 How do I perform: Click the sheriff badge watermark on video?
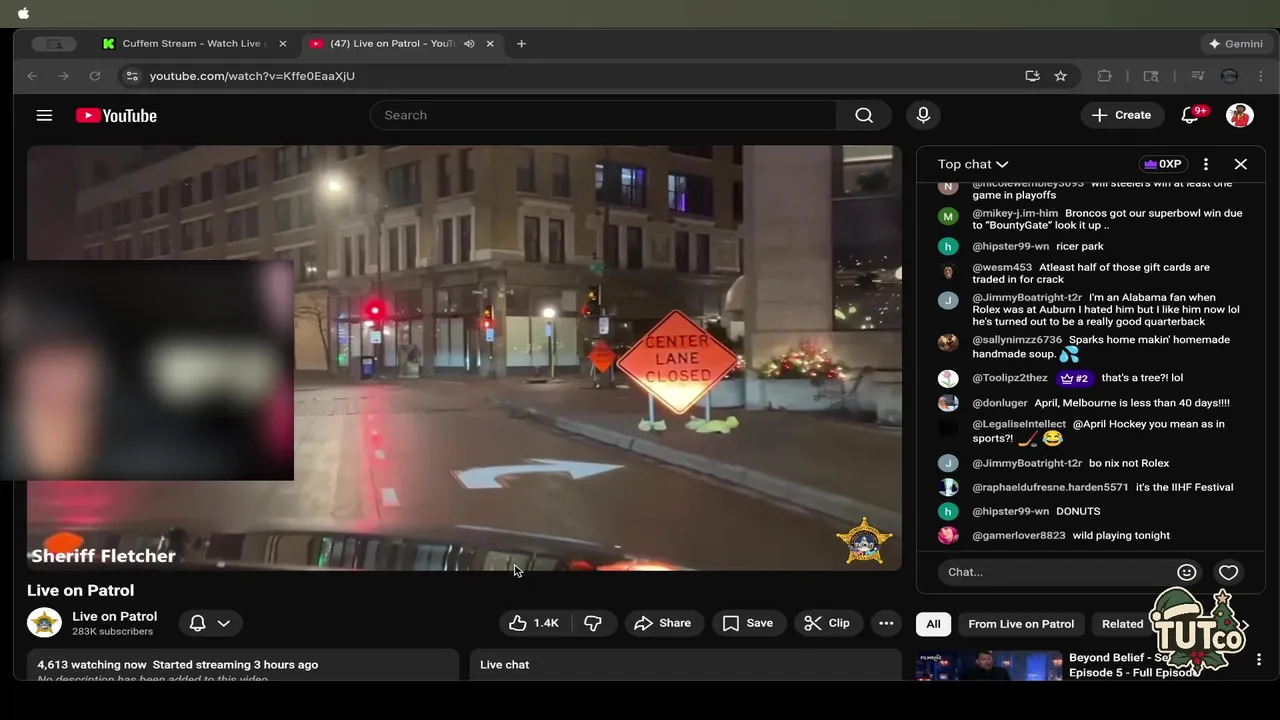pos(863,541)
